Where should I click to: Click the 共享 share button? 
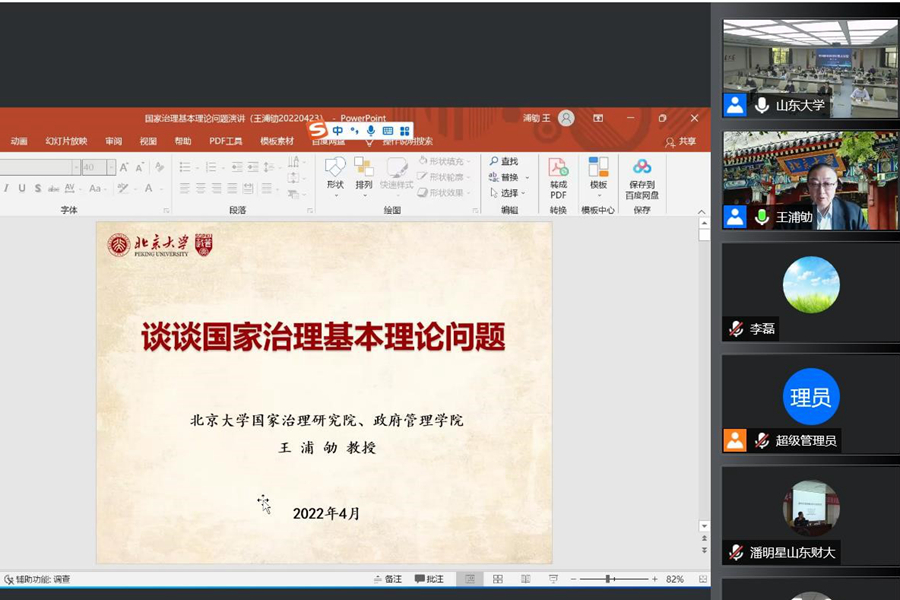click(x=680, y=142)
